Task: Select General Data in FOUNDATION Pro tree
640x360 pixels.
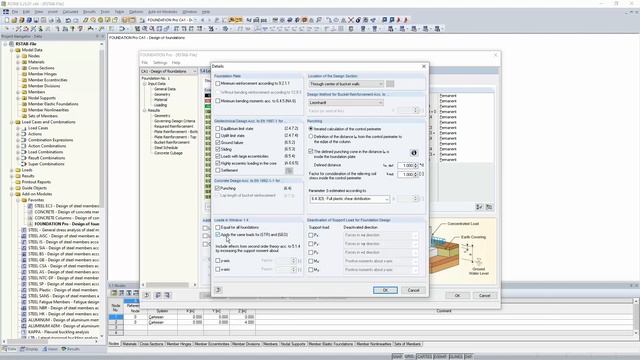Action: point(165,89)
